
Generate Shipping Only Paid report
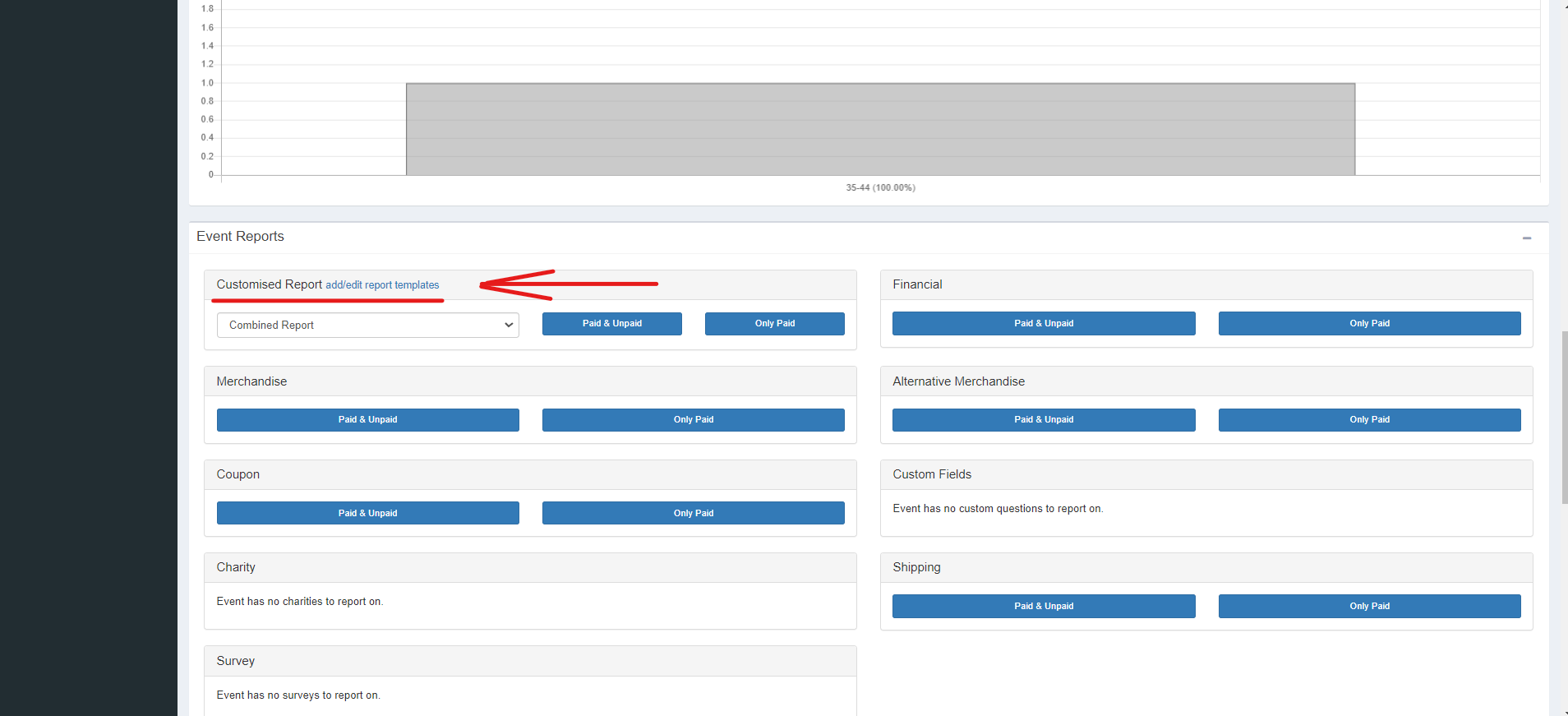1370,606
